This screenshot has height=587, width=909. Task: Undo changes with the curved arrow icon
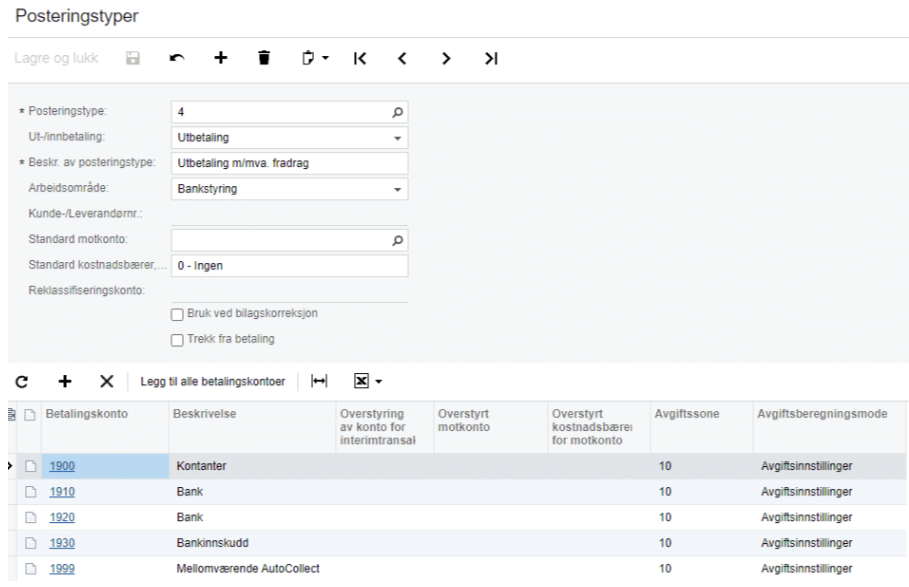pos(177,58)
